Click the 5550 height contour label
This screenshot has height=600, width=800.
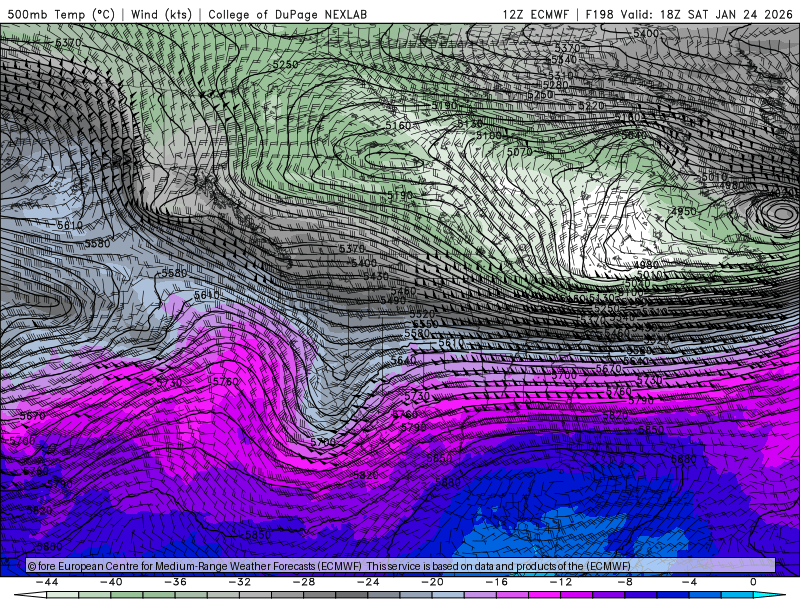[x=425, y=324]
